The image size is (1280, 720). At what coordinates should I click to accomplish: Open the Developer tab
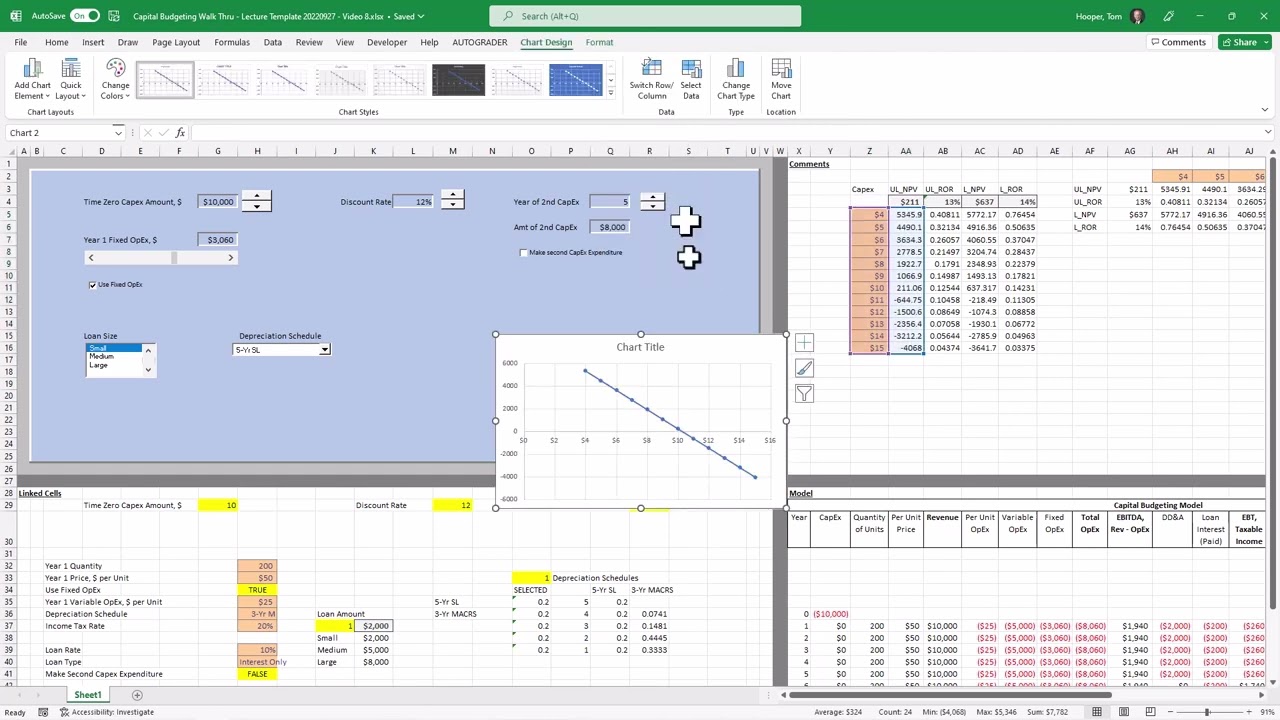coord(387,42)
